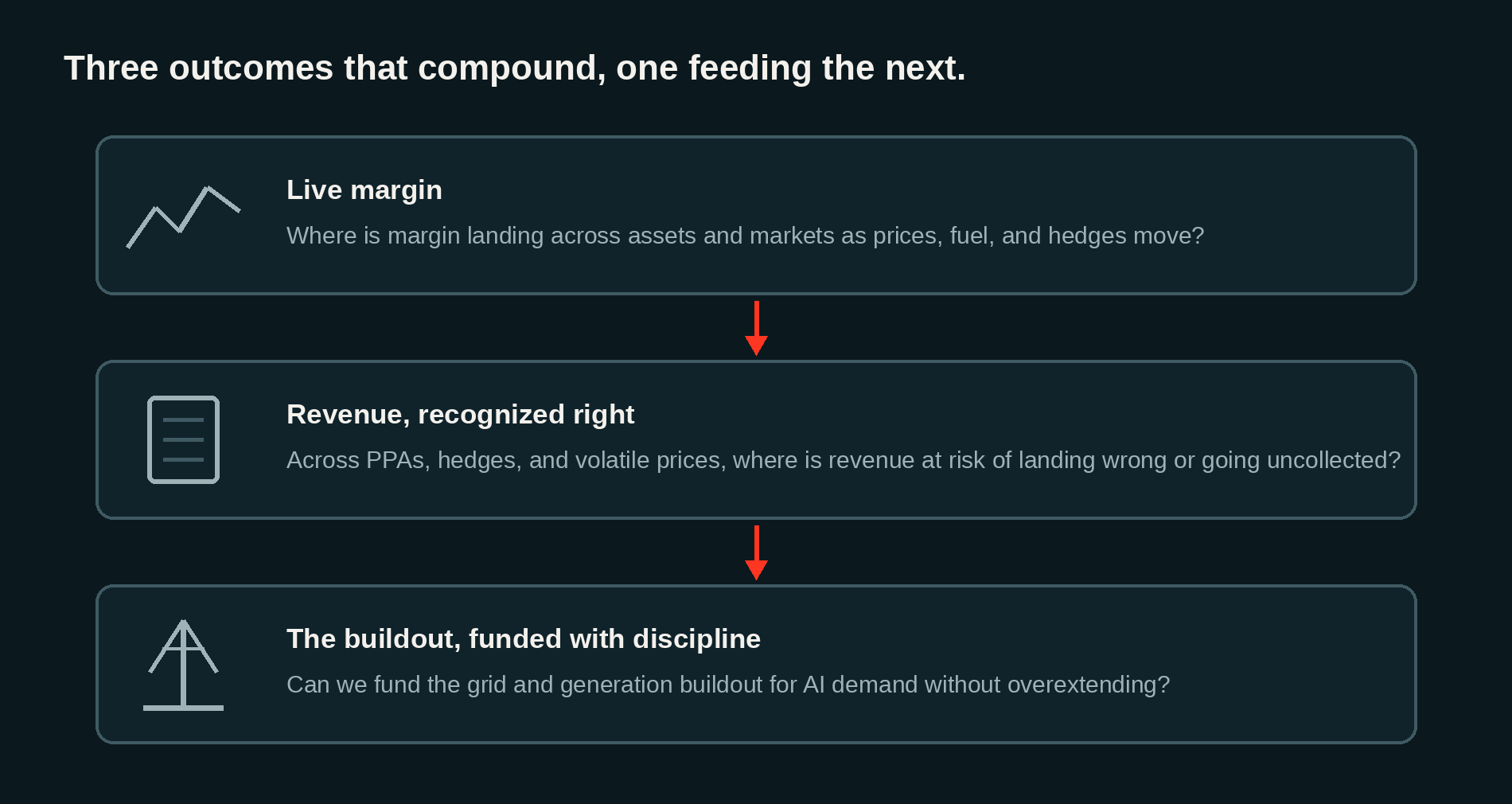Click the margin question text about prices and hedges

745,236
